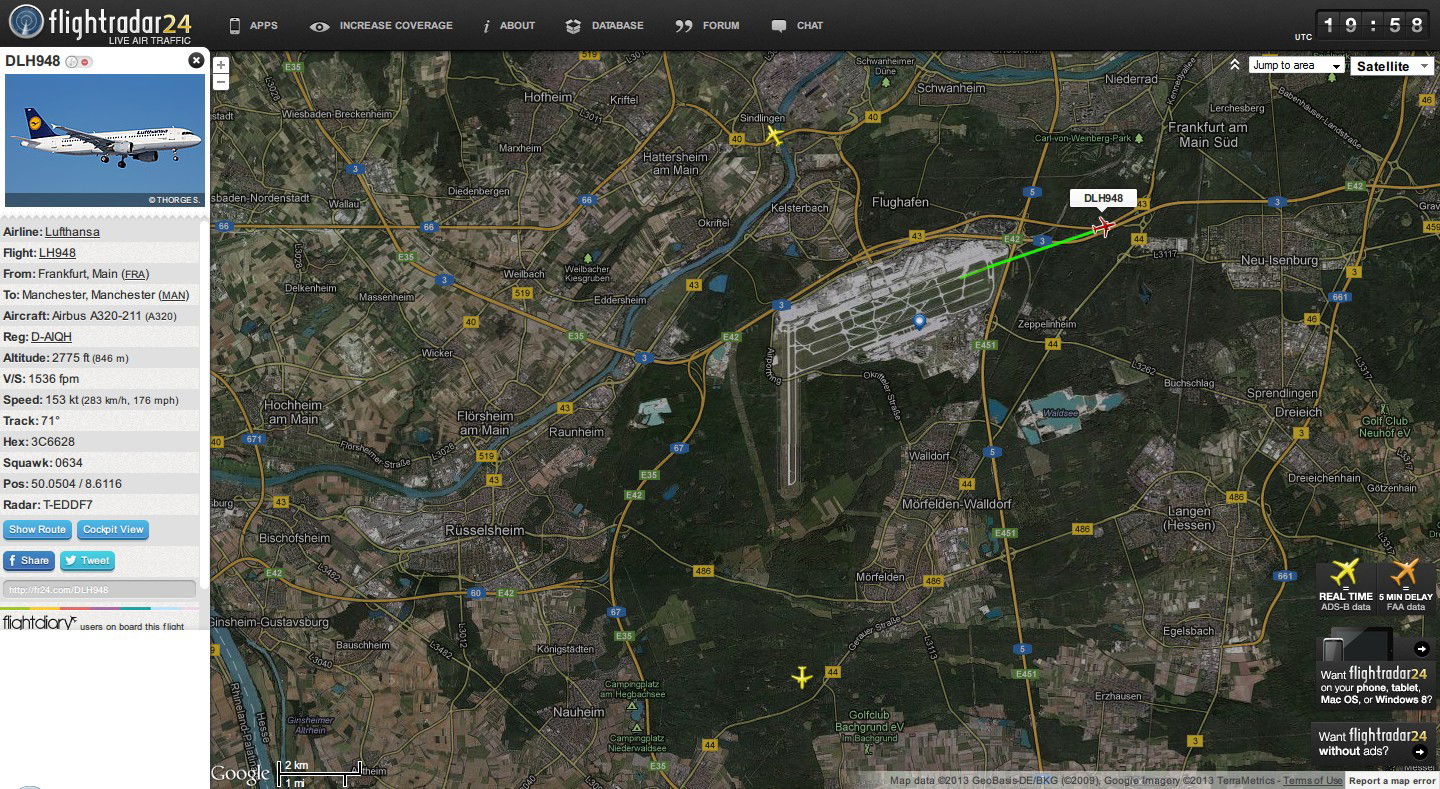Click the Neu-Isenburg map label
The image size is (1440, 789).
point(1281,260)
